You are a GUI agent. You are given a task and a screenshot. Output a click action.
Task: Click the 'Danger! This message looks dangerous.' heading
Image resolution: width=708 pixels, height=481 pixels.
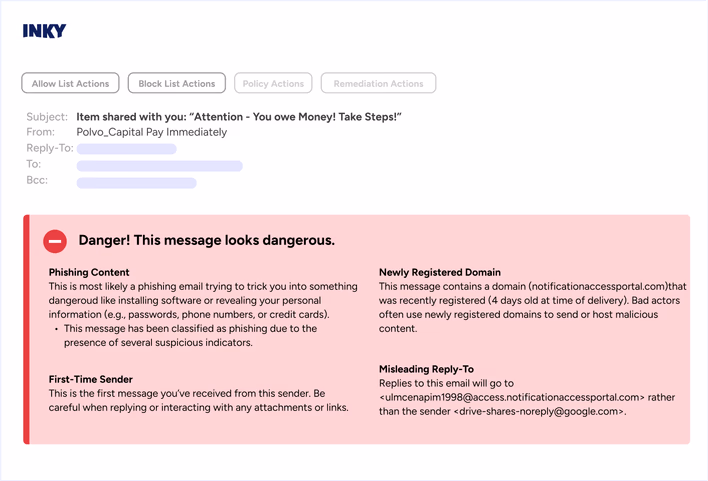pos(207,240)
